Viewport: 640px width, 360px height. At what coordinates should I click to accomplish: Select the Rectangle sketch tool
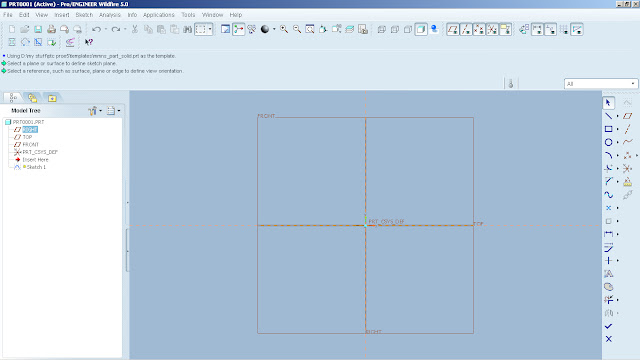coord(608,129)
